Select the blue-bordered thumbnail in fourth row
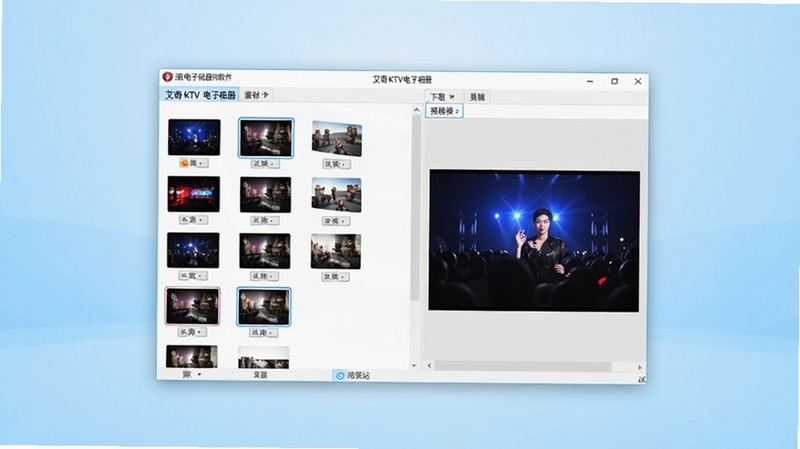The image size is (800, 449). pos(264,307)
